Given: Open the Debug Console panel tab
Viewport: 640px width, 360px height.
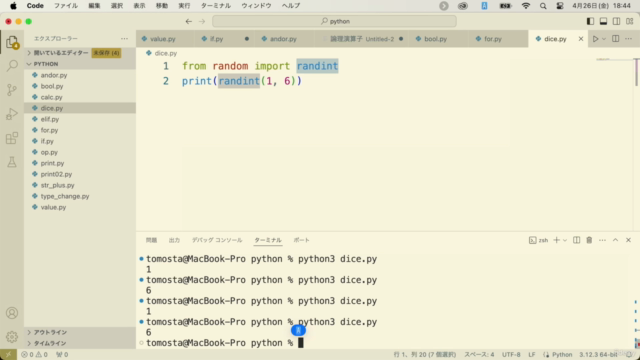Looking at the screenshot, I should (217, 240).
